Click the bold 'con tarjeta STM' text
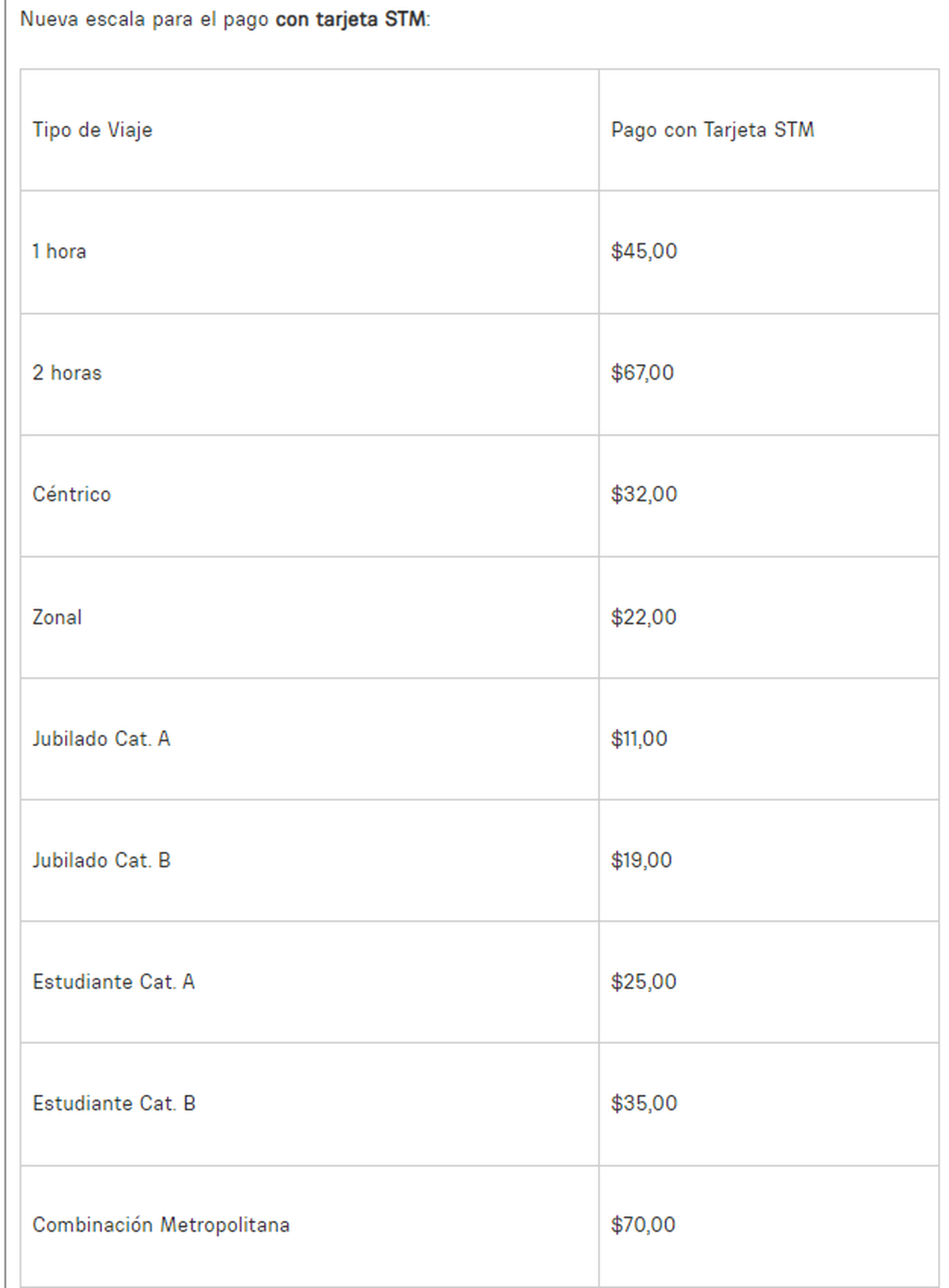This screenshot has width=949, height=1288. pyautogui.click(x=350, y=19)
